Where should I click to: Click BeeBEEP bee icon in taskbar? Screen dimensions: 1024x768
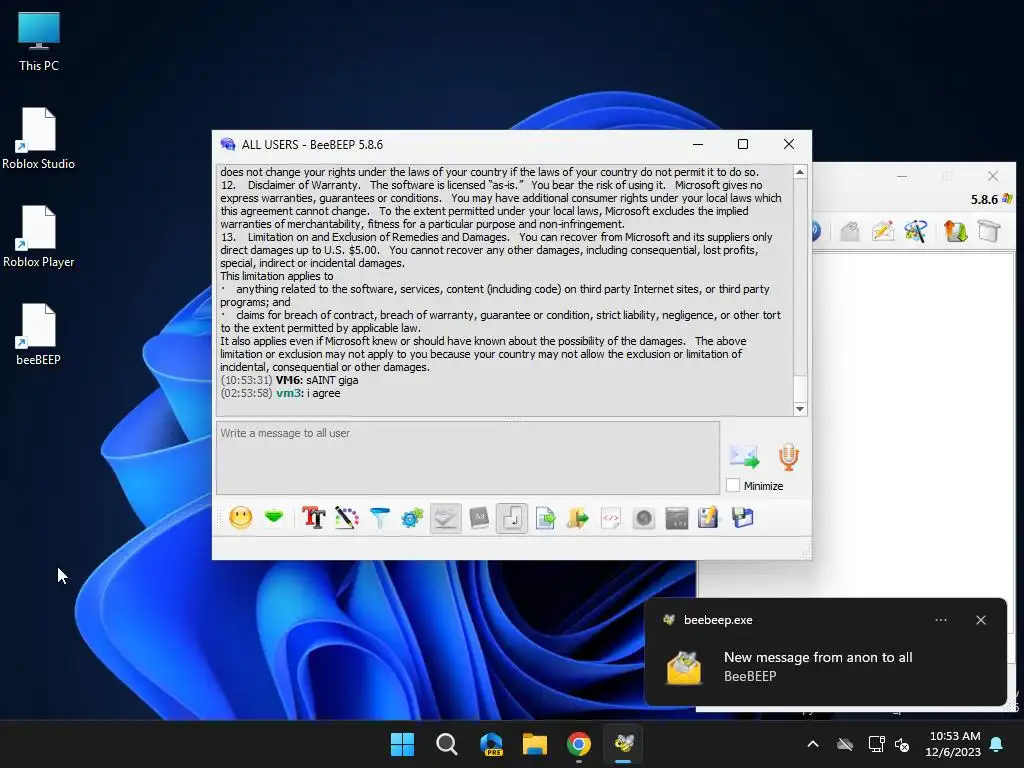(x=624, y=744)
